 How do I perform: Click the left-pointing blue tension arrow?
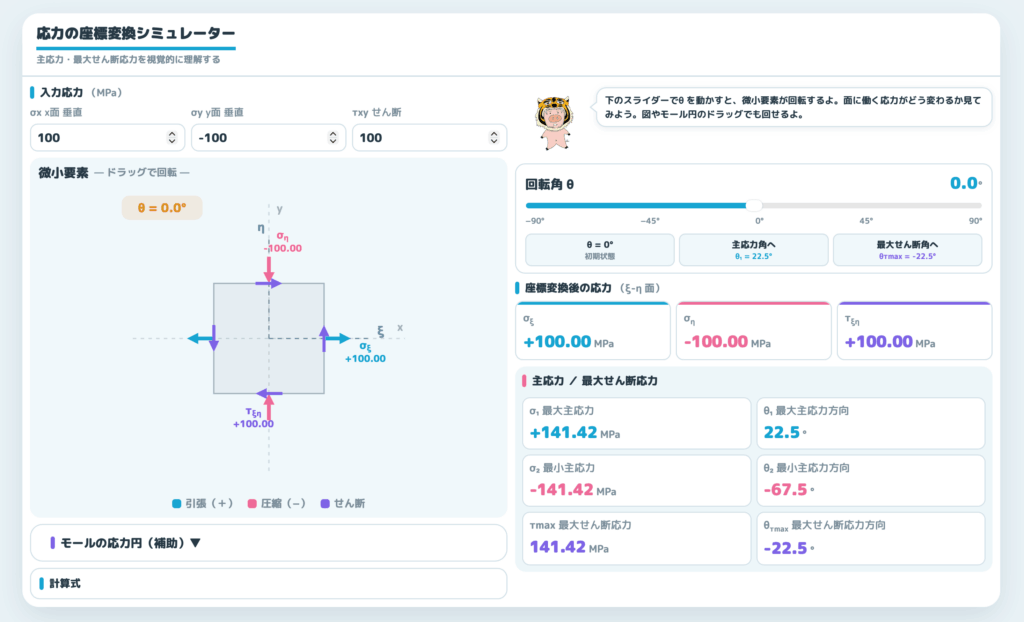[x=200, y=338]
